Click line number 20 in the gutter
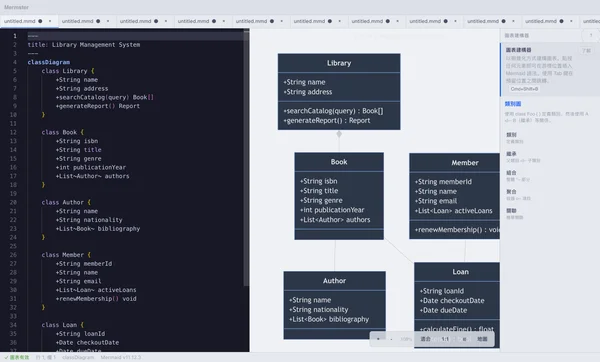This screenshot has height=362, width=600. (13, 202)
